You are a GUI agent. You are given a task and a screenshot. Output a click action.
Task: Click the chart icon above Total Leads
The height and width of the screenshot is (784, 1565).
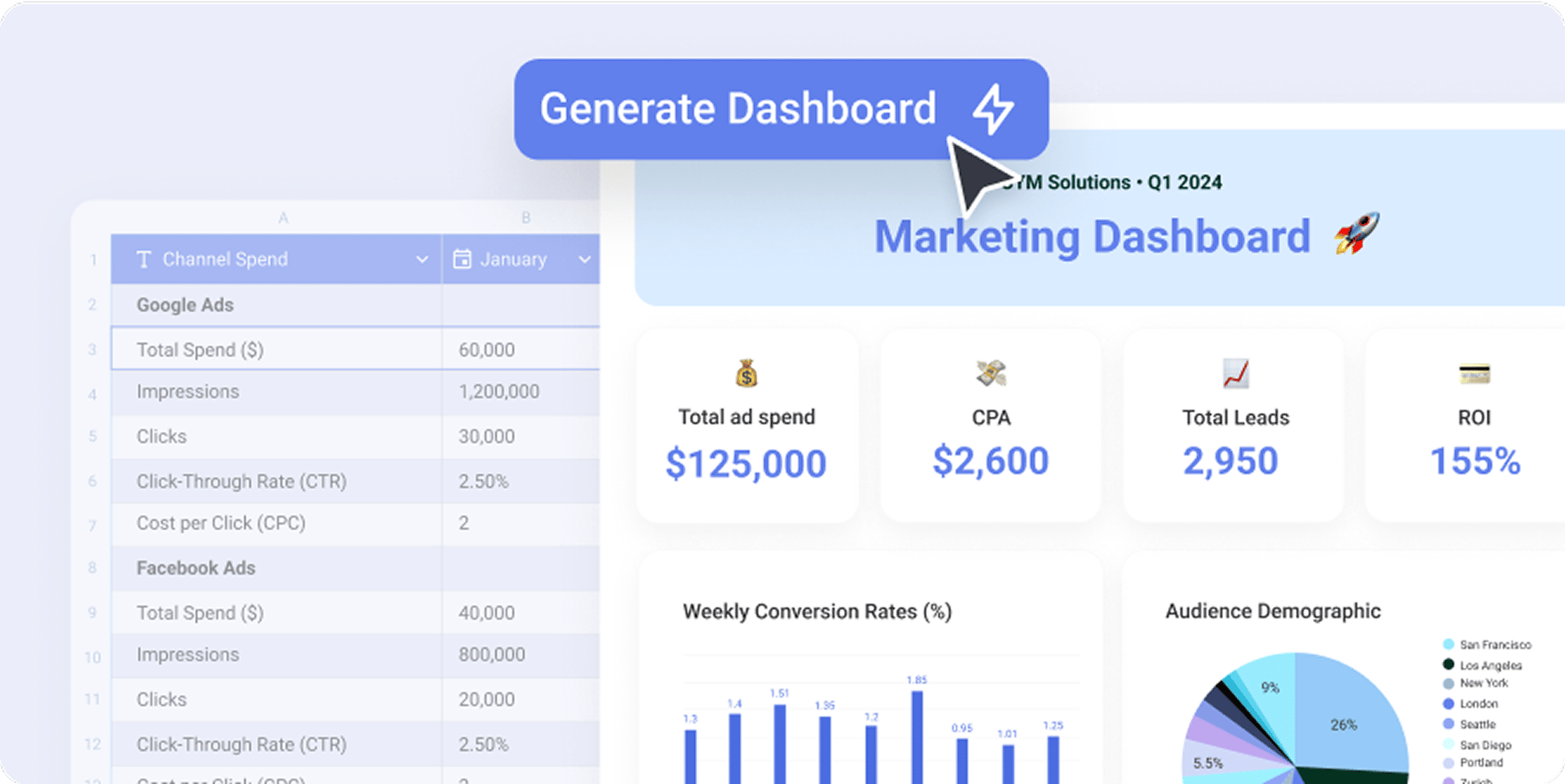tap(1235, 374)
